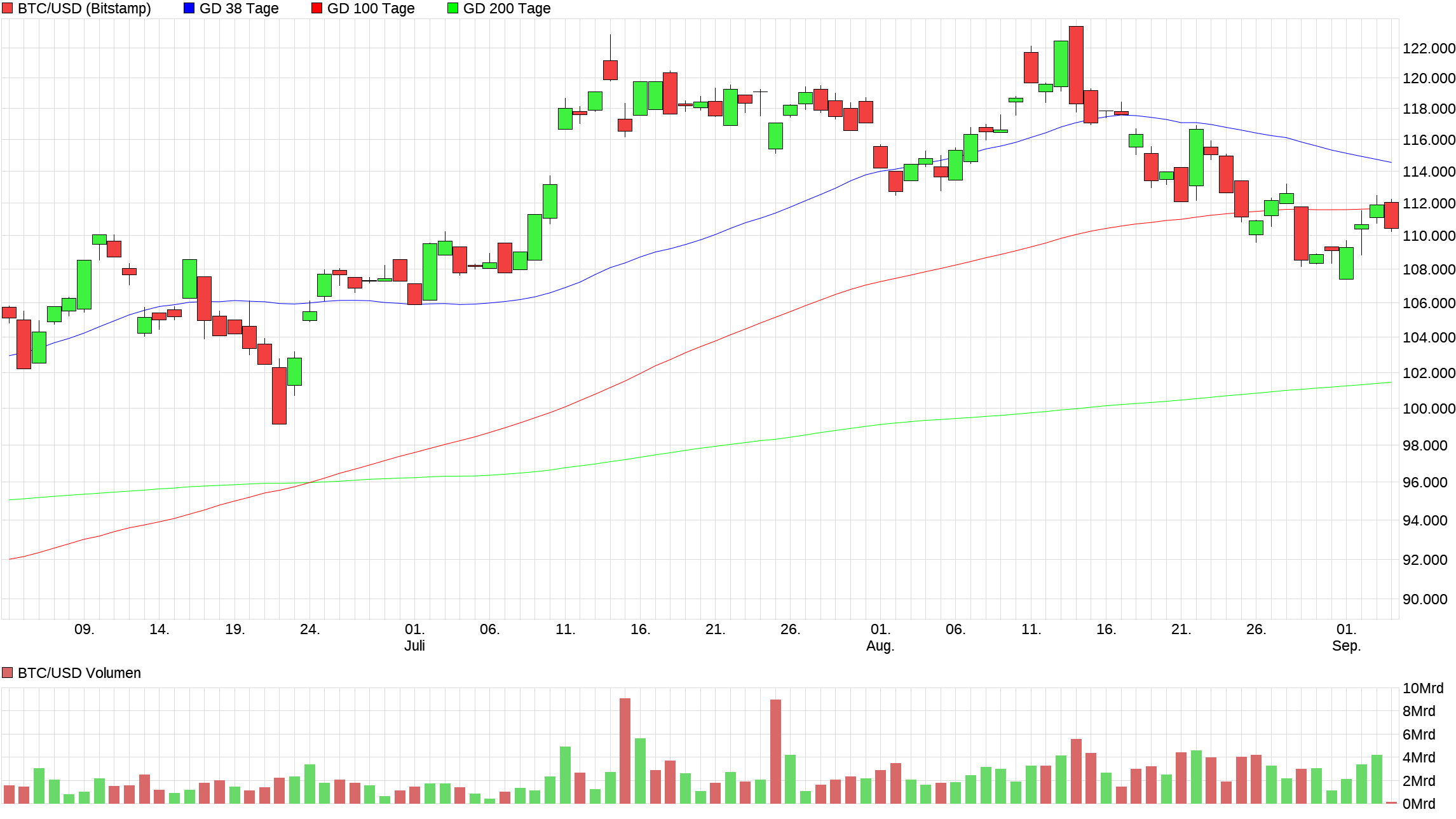Click the BTC/USD Volumen legend swatch

click(x=8, y=673)
